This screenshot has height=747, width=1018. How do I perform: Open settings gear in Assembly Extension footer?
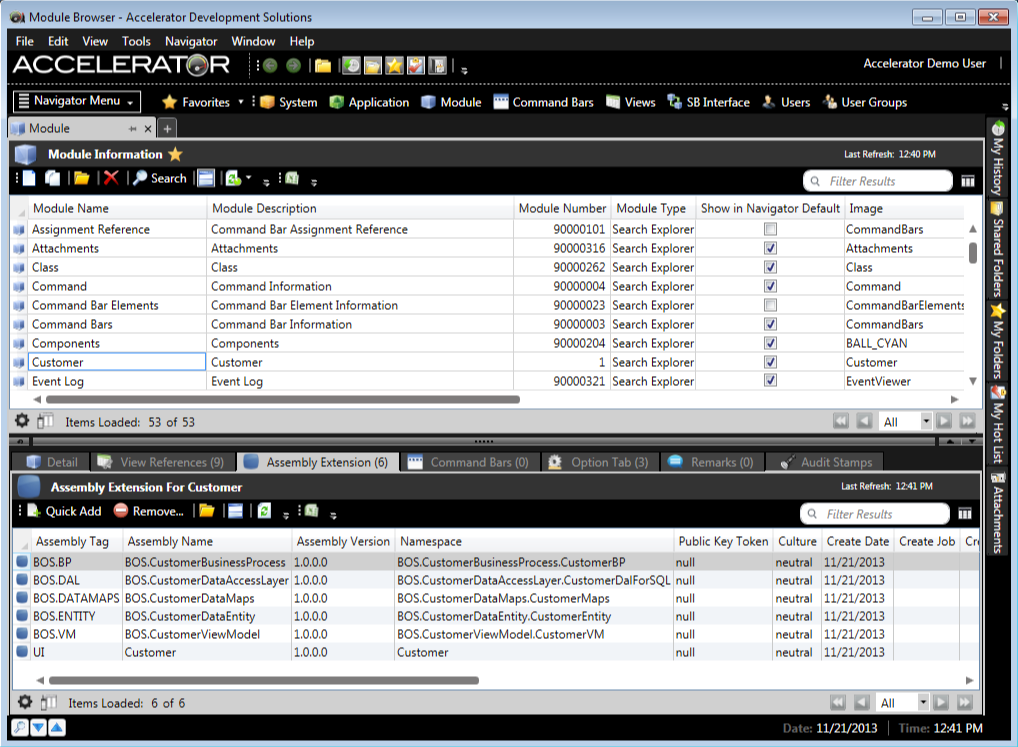click(x=25, y=702)
